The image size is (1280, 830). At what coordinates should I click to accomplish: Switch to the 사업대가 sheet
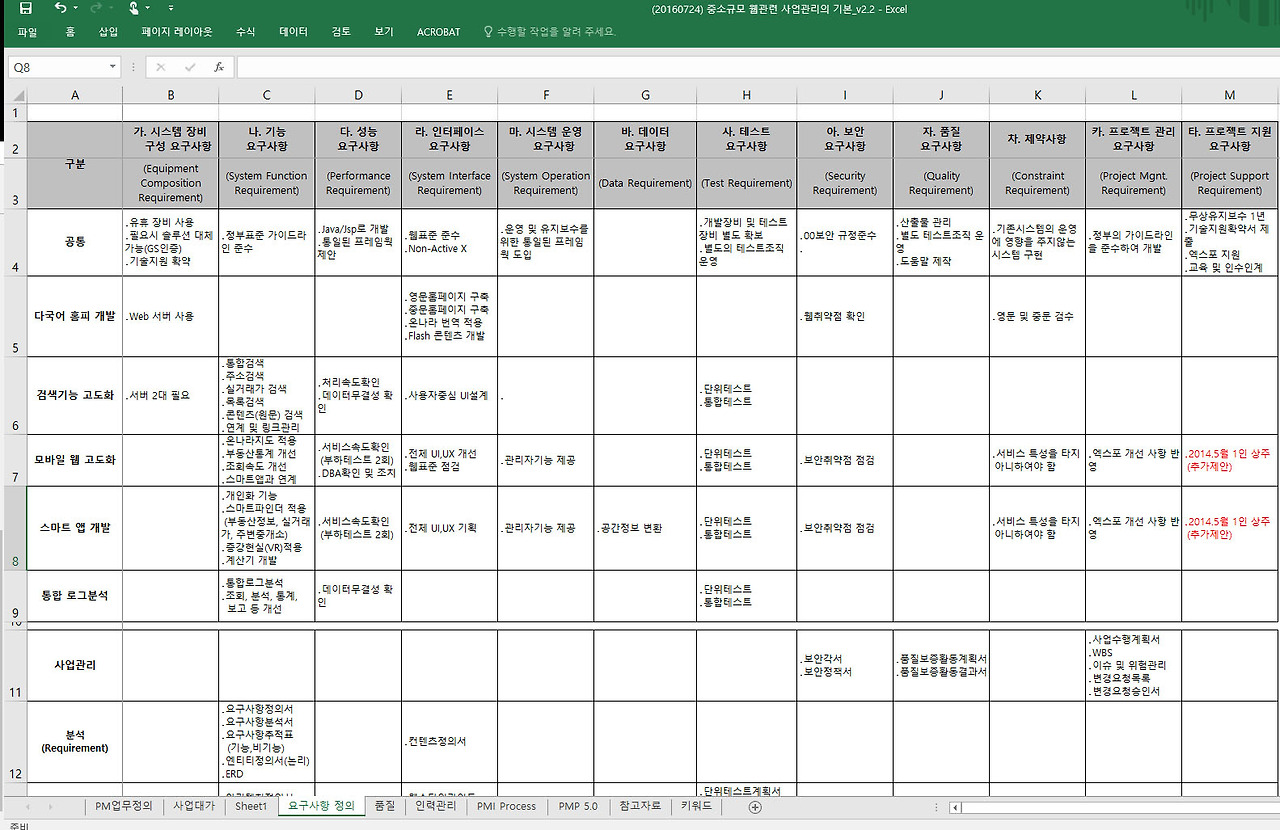pos(194,806)
